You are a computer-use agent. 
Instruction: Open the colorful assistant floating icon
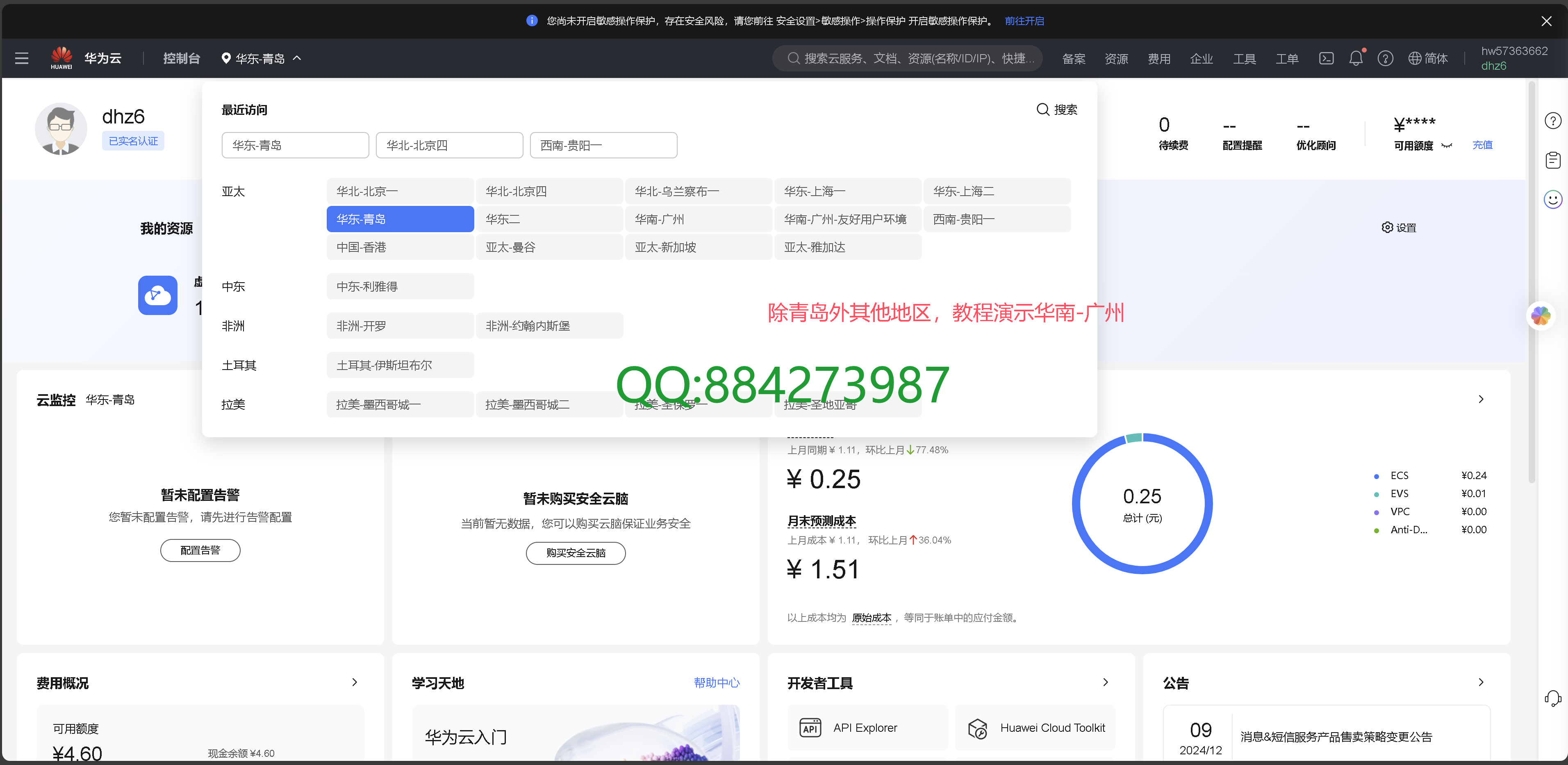click(1541, 315)
